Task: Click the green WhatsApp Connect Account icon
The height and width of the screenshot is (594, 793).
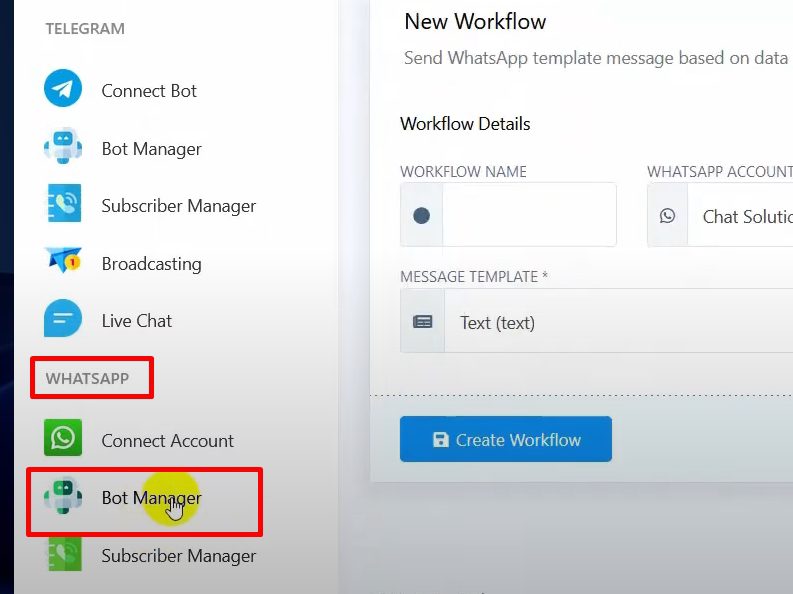Action: tap(63, 439)
